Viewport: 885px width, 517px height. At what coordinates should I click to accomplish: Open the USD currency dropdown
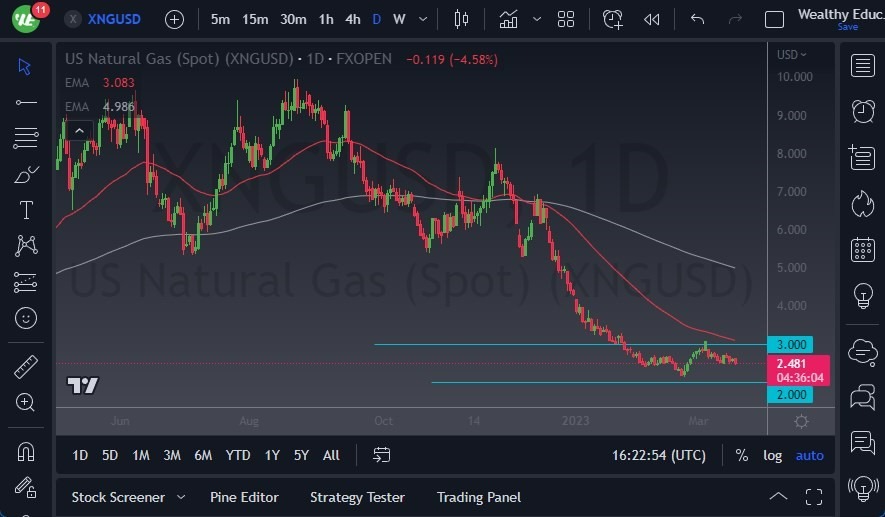791,55
